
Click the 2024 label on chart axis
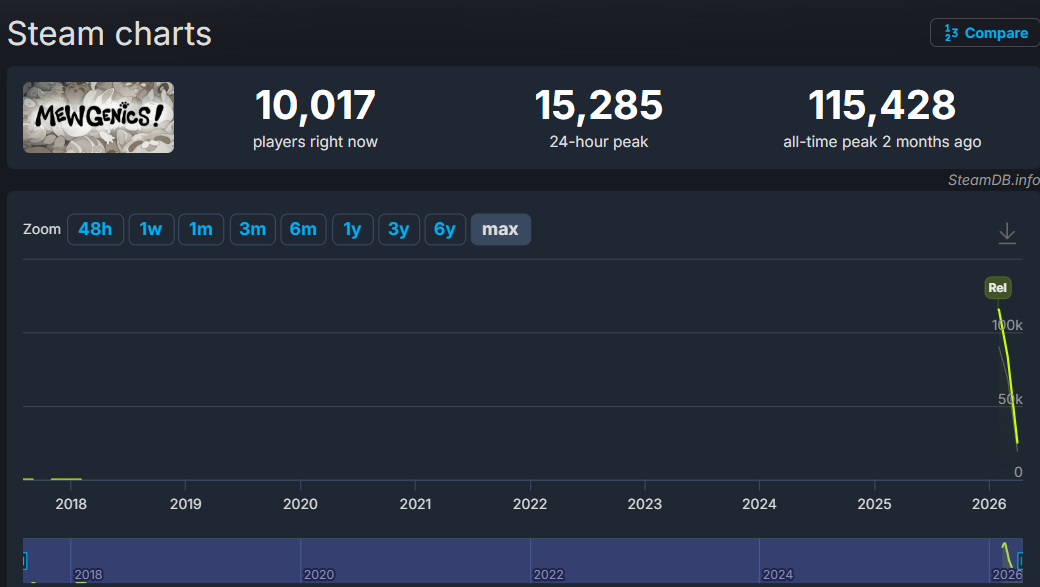tap(759, 504)
